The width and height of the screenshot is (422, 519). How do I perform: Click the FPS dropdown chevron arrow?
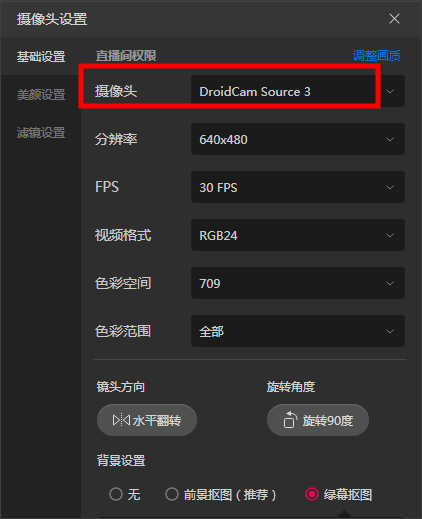coord(390,187)
